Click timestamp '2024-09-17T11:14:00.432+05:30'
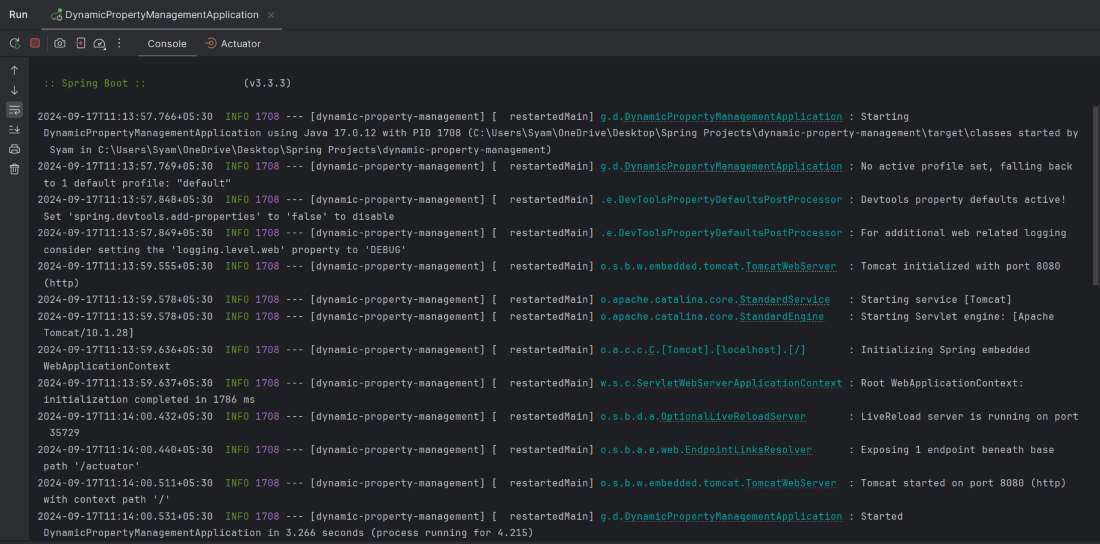1100x544 pixels. [125, 416]
